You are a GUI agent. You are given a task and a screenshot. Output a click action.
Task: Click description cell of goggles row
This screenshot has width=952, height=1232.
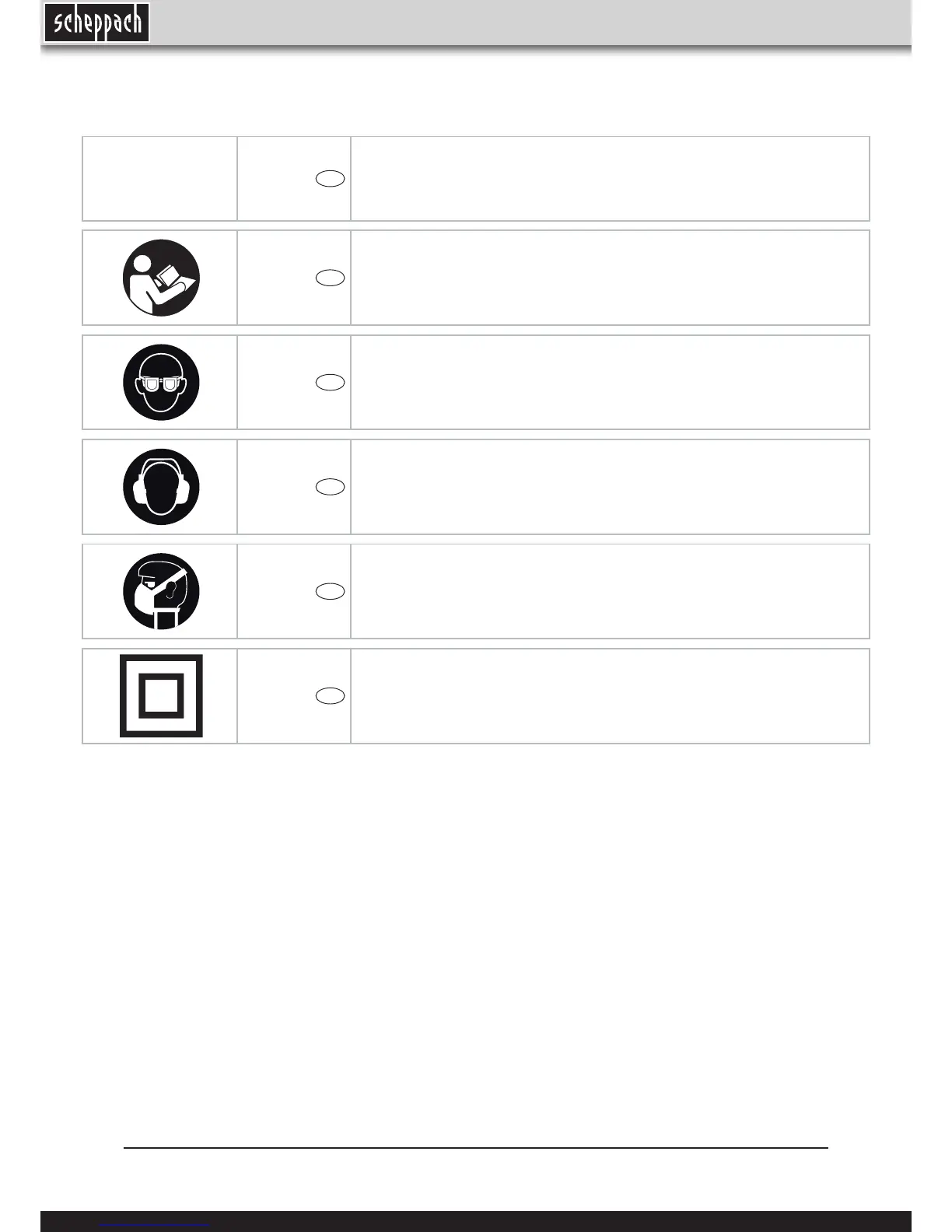(610, 382)
